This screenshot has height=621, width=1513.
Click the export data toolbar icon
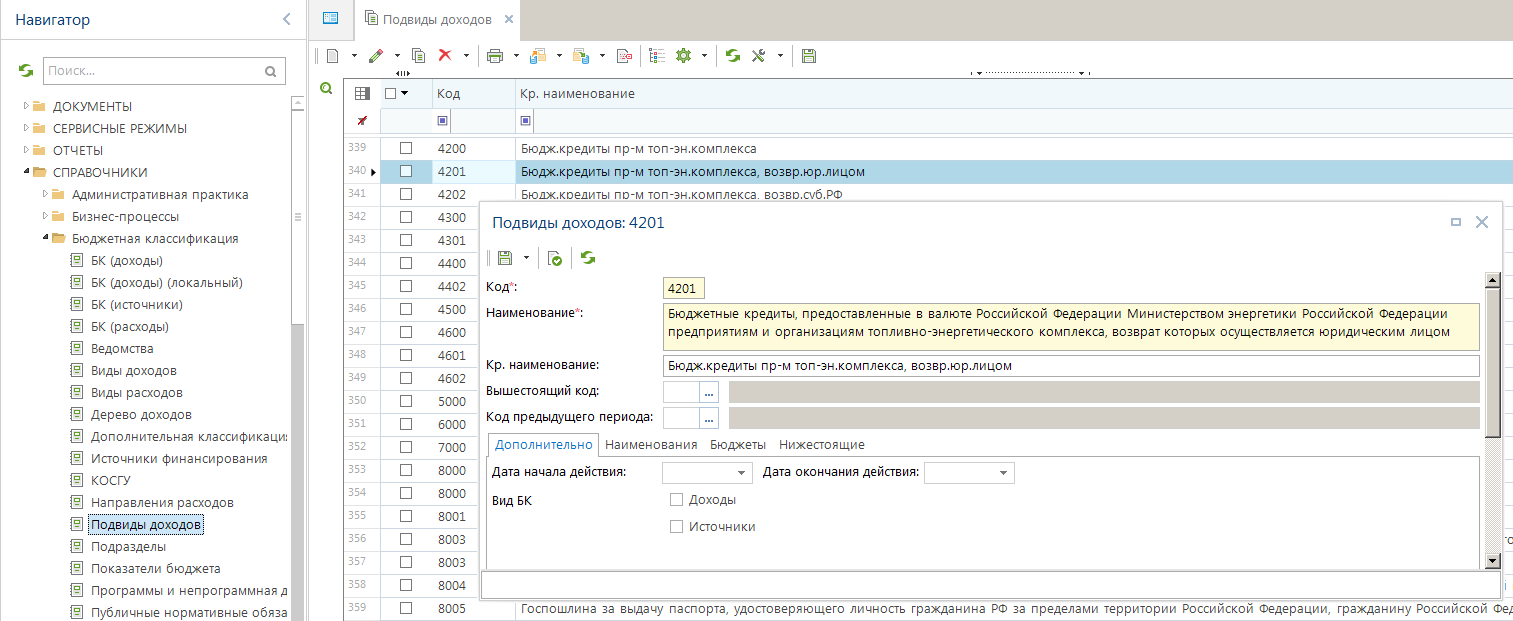coord(538,56)
